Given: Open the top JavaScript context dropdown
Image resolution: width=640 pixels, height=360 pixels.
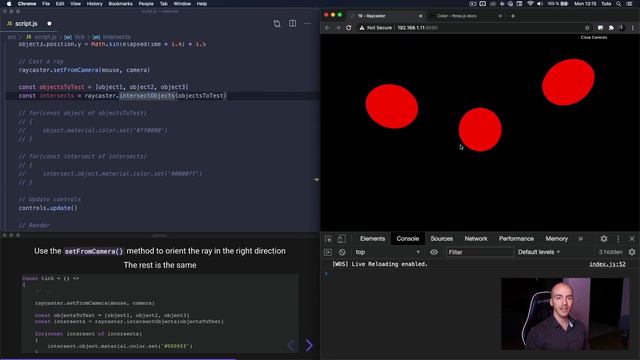Looking at the screenshot, I should click(x=387, y=252).
